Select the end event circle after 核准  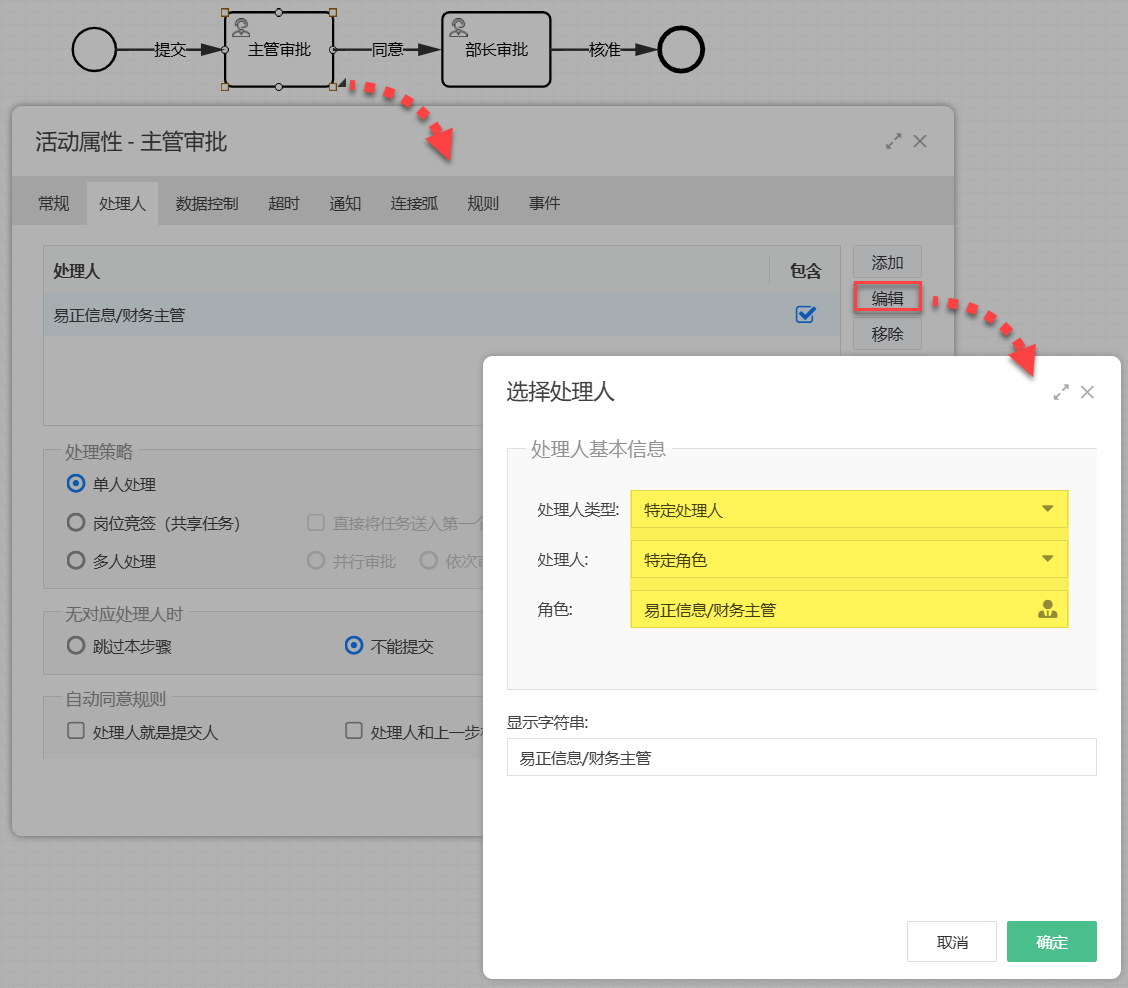coord(680,48)
